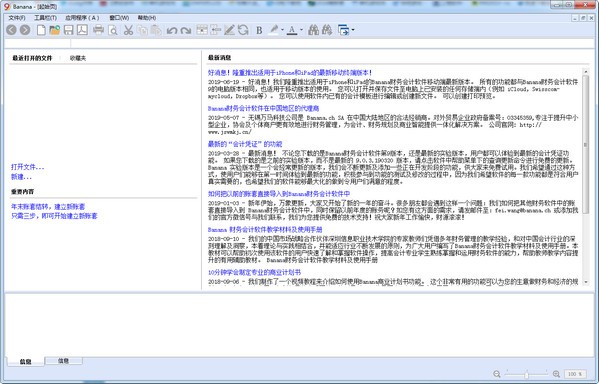Click the Banana app icon in title bar
The width and height of the screenshot is (599, 384).
point(6,6)
